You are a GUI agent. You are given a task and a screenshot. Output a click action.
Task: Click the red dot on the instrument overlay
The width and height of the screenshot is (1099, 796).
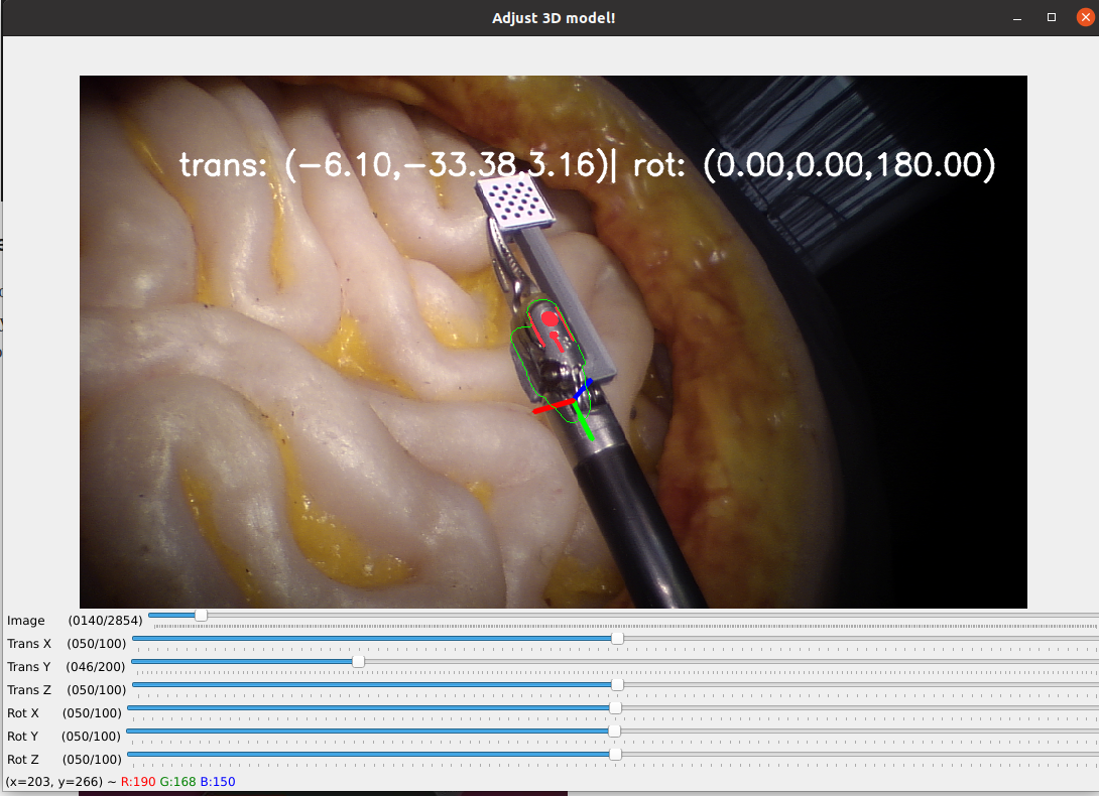point(550,320)
